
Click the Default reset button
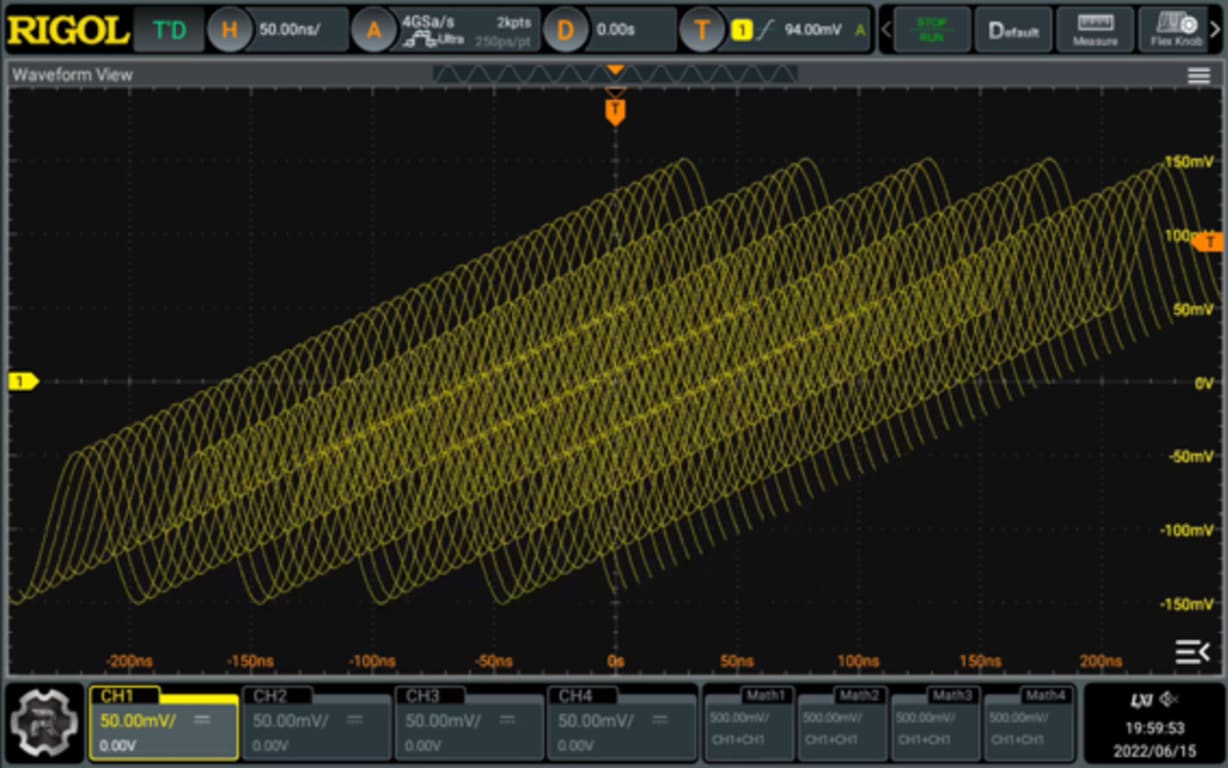point(1013,30)
